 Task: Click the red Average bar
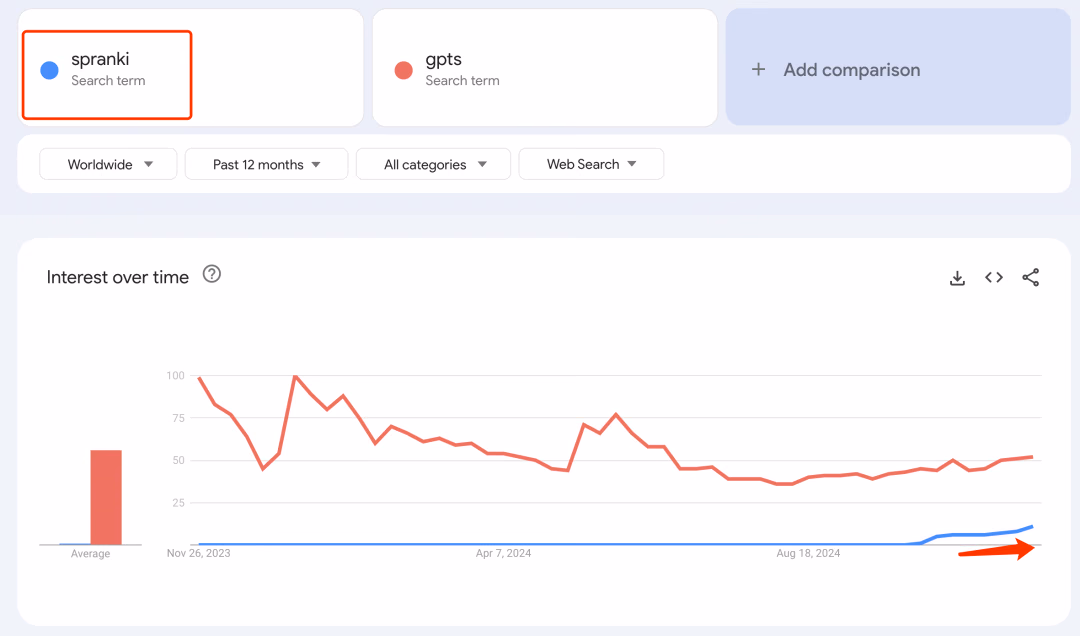point(106,497)
